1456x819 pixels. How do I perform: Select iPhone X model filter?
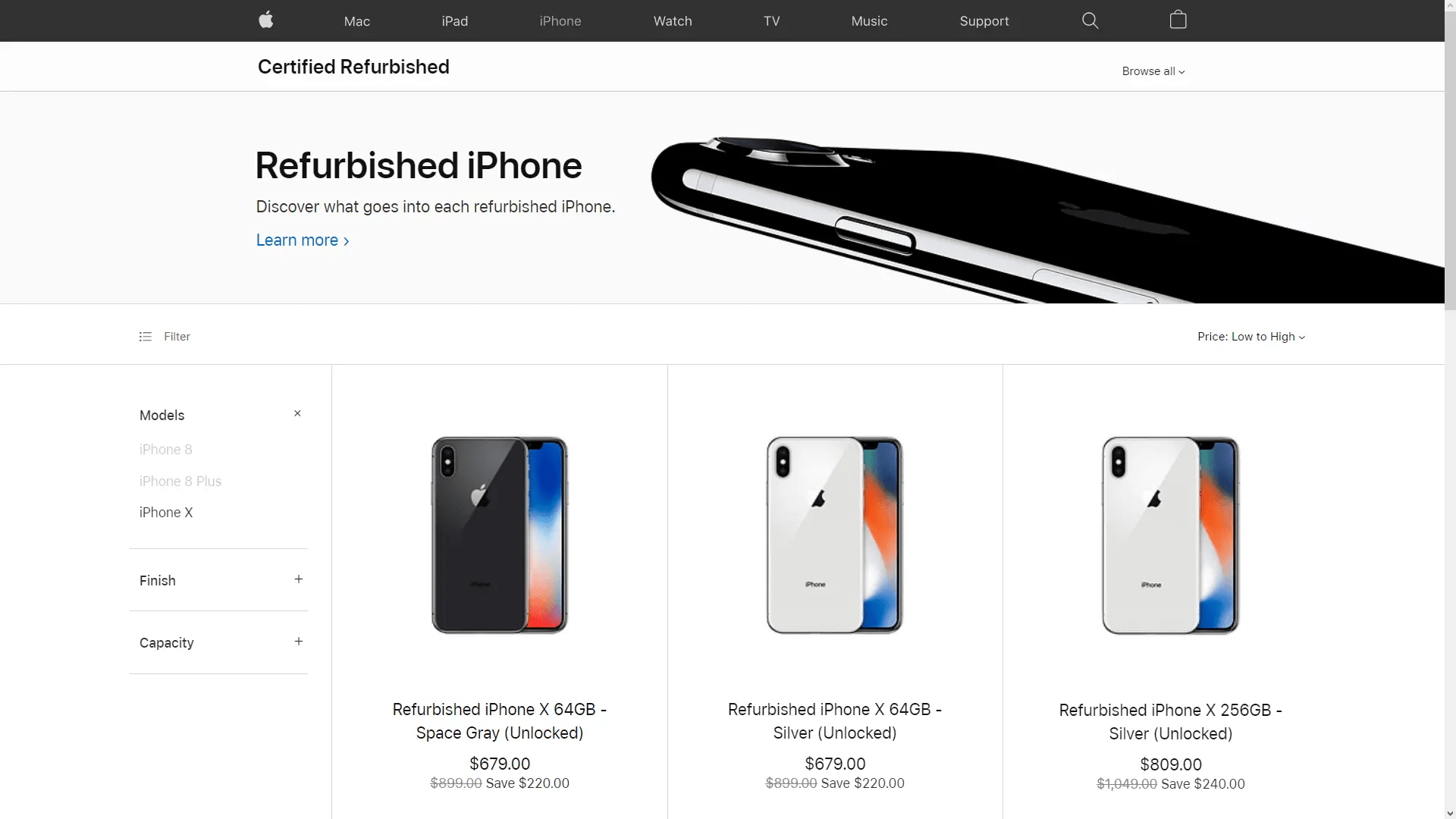166,512
